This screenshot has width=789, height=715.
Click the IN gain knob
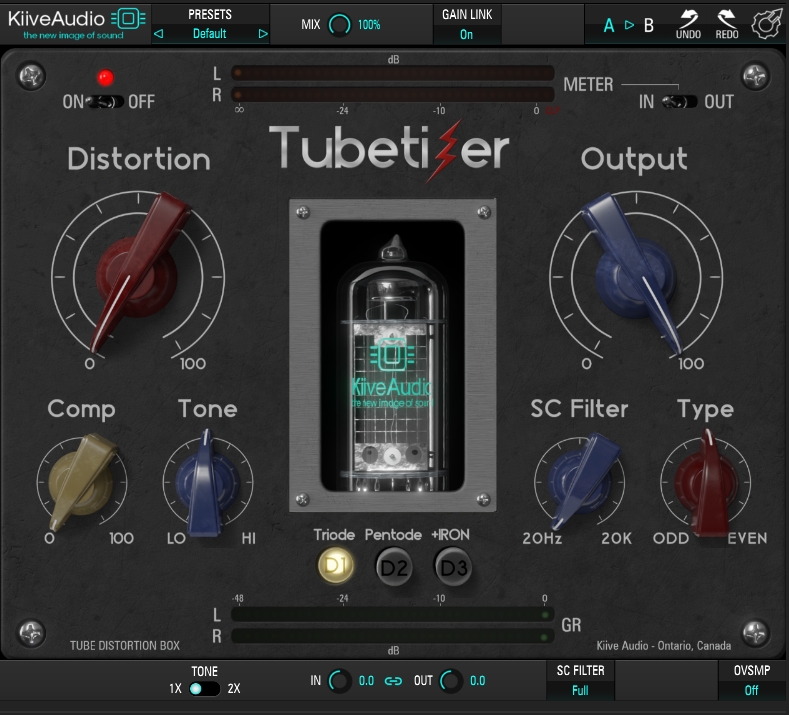[x=339, y=681]
